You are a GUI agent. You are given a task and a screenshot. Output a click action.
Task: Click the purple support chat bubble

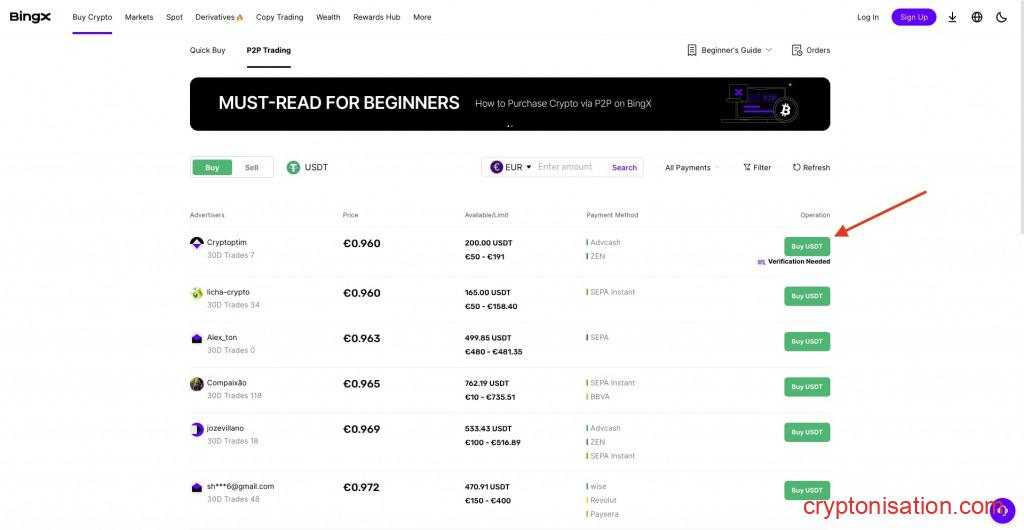[x=1002, y=510]
